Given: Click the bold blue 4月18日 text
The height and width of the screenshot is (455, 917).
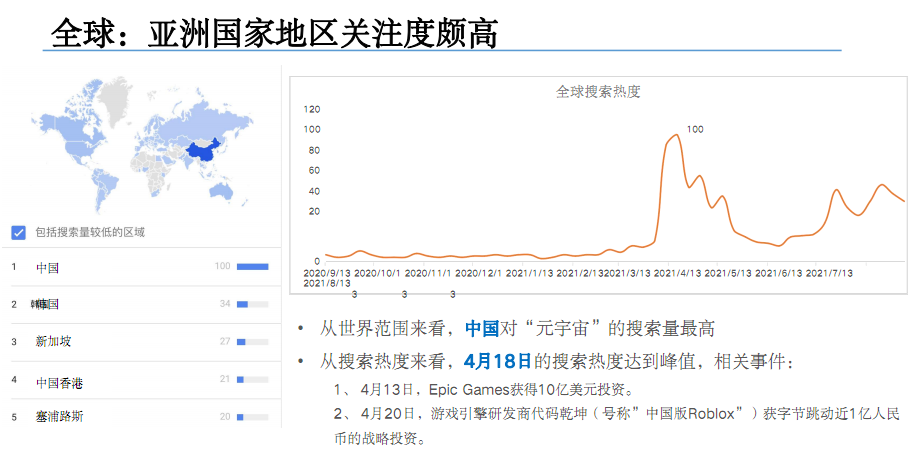Looking at the screenshot, I should pyautogui.click(x=497, y=359).
